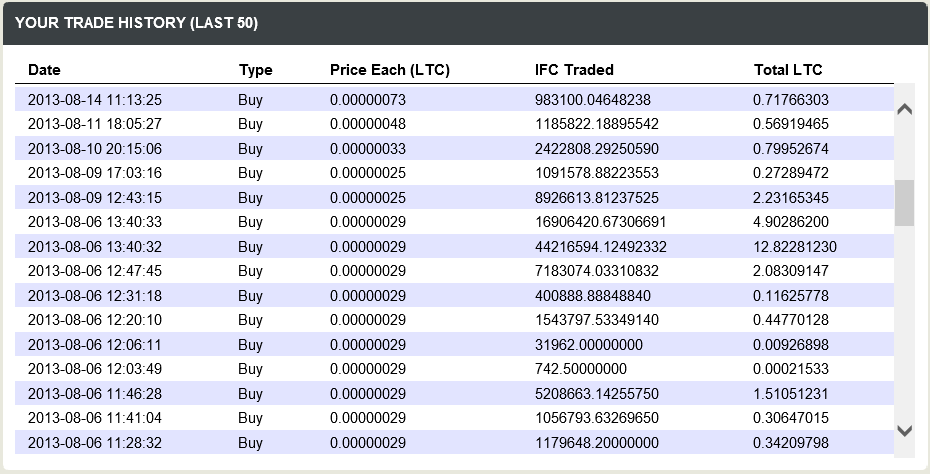Select the 2013-08-06 11:28:32 trade row
The image size is (930, 474).
pyautogui.click(x=454, y=443)
